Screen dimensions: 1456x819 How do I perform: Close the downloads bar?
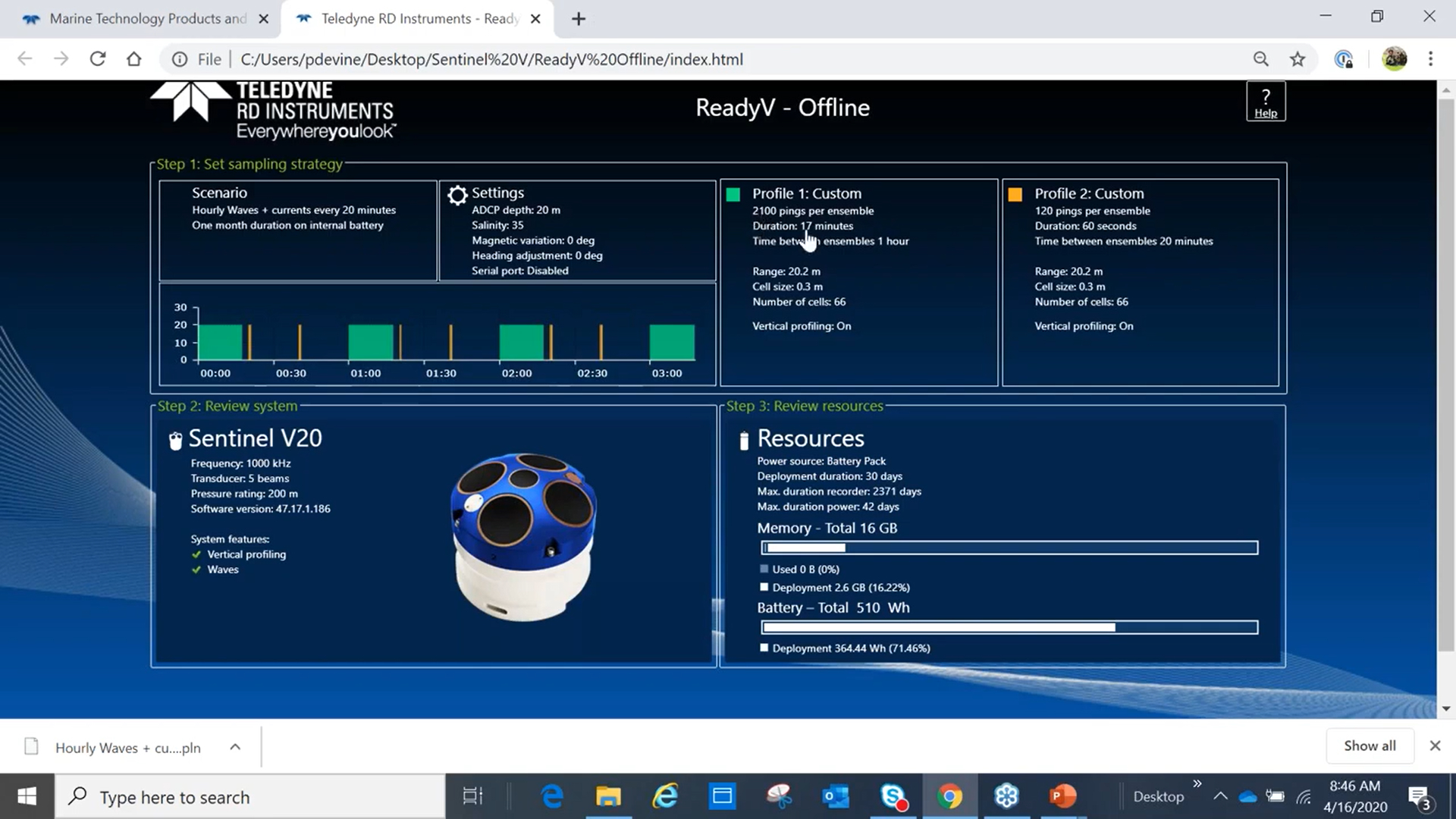tap(1435, 745)
